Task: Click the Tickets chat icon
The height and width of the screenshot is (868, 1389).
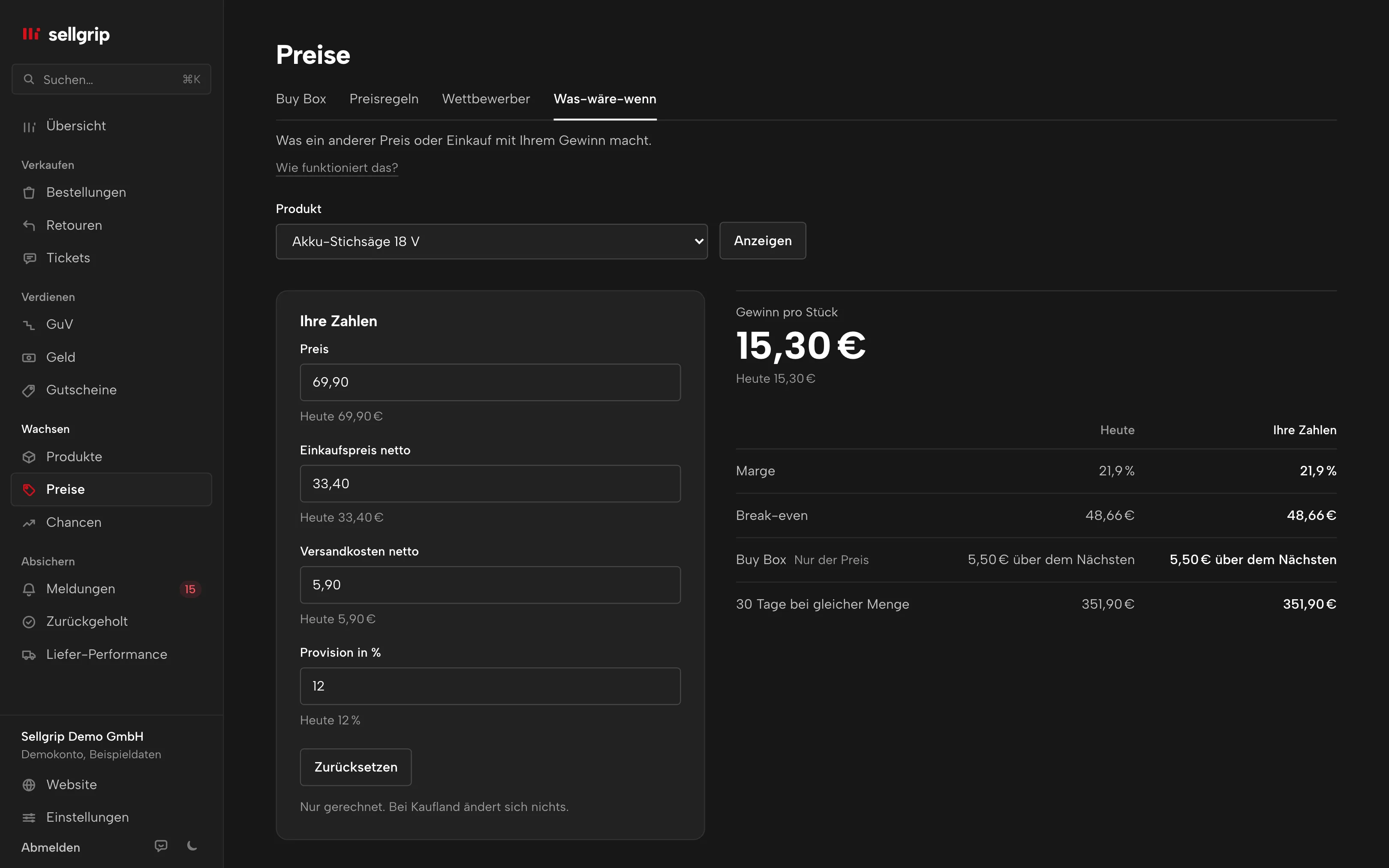Action: click(x=29, y=258)
